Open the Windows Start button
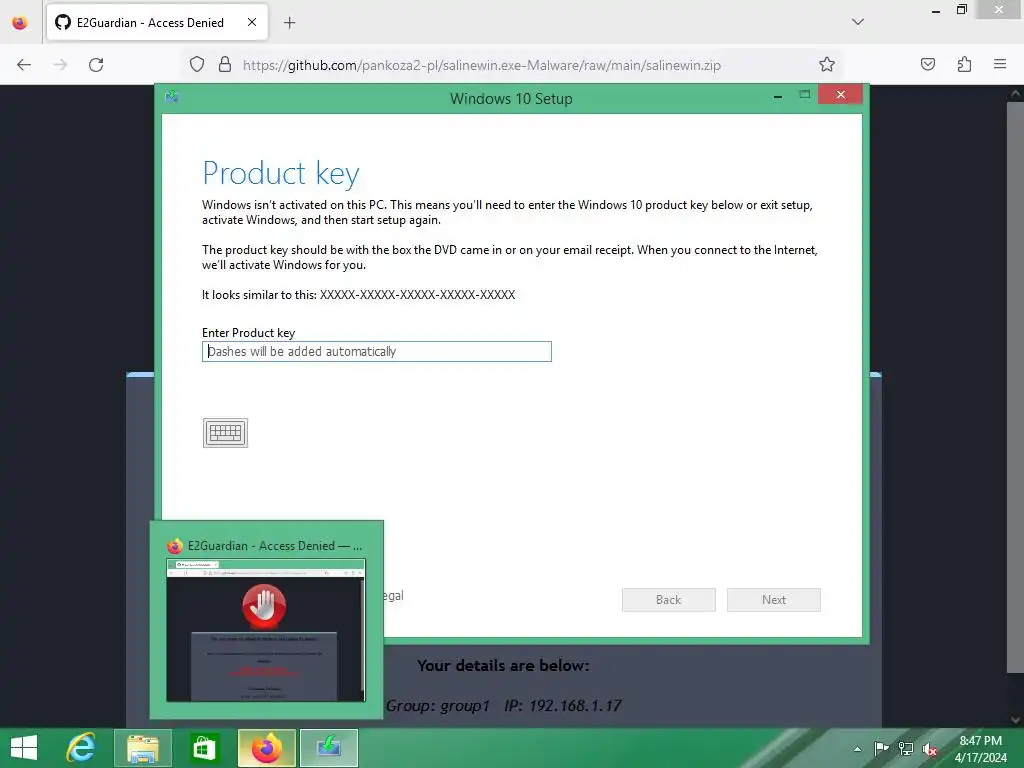 24,748
